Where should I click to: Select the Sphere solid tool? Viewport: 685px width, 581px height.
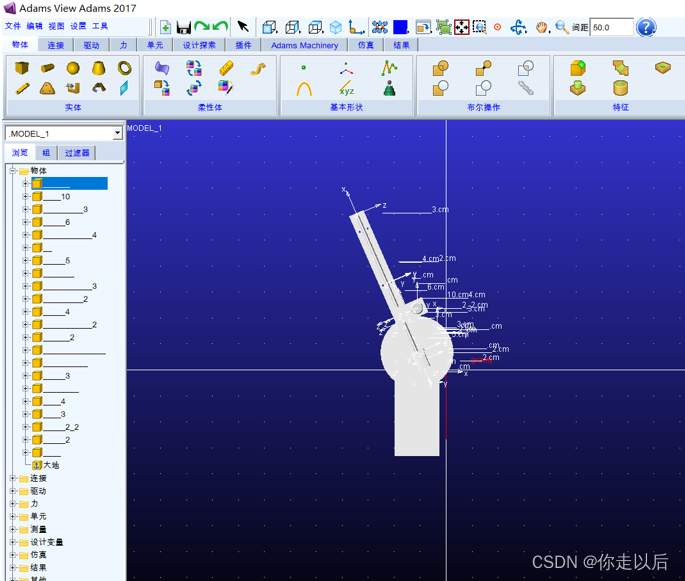pyautogui.click(x=73, y=68)
